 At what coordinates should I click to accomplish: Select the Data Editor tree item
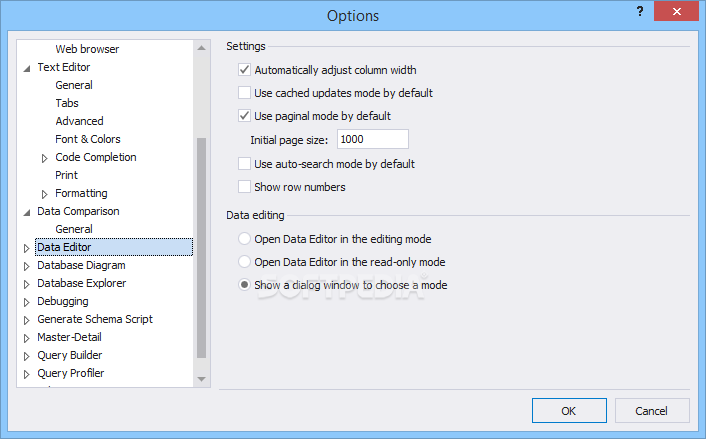coord(114,247)
